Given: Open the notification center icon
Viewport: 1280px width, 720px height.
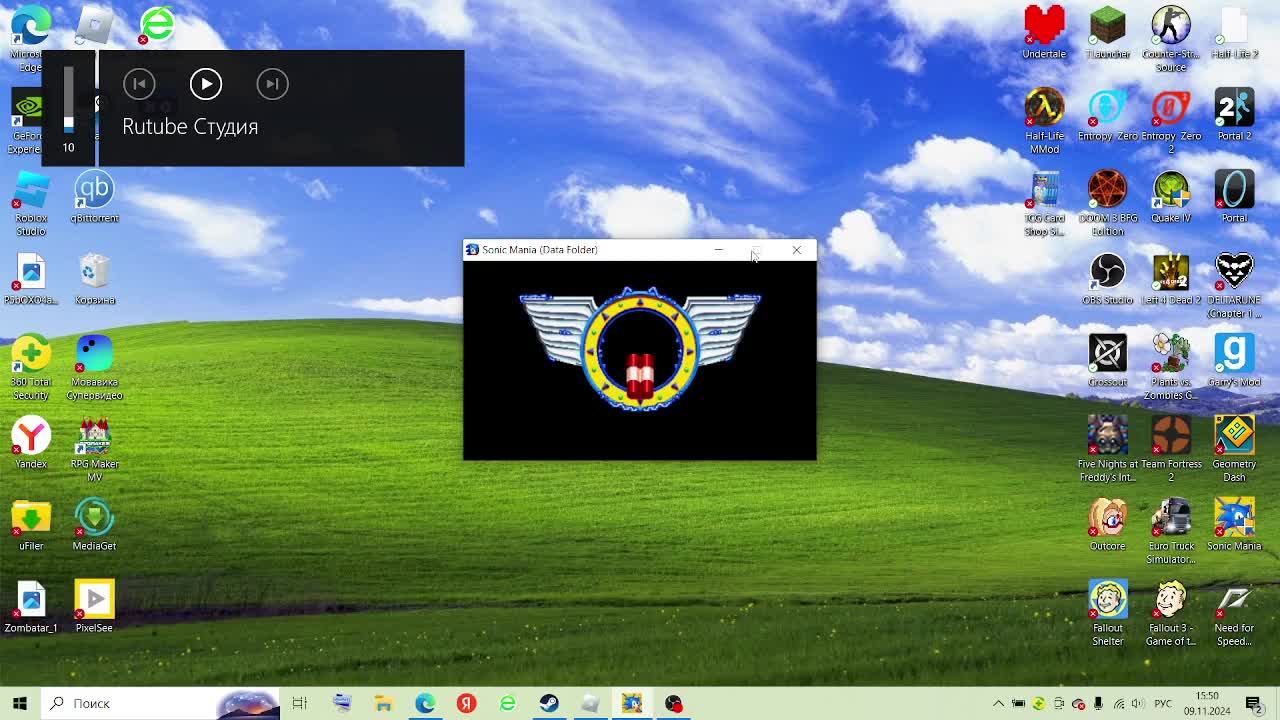Looking at the screenshot, I should [x=1254, y=704].
